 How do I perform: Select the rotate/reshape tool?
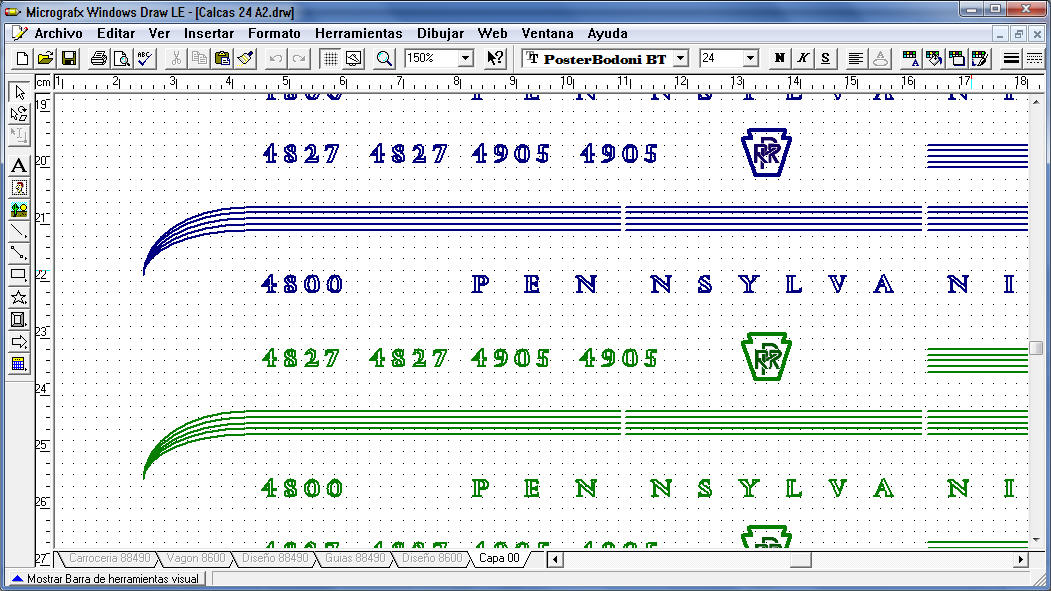click(x=19, y=114)
